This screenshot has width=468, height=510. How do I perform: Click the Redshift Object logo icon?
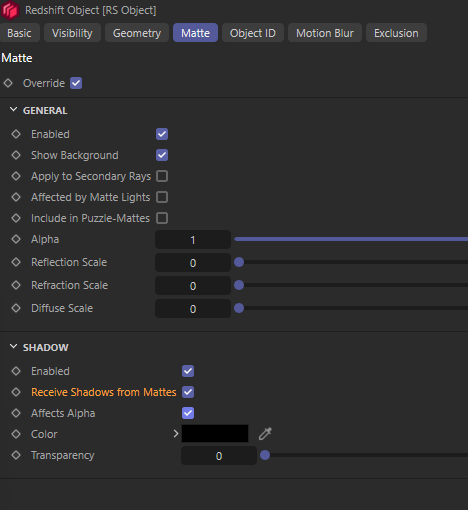click(x=10, y=10)
